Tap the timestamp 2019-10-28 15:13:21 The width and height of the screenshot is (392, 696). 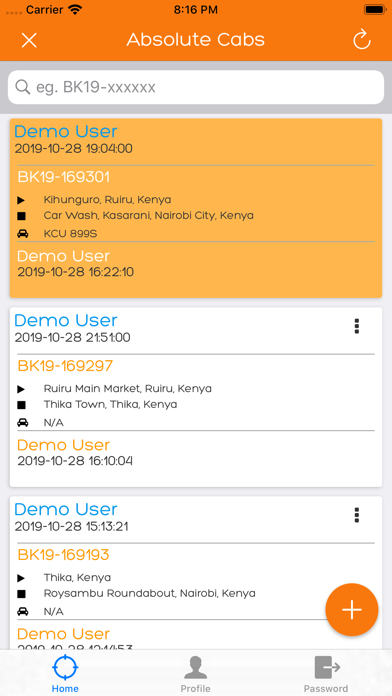click(x=71, y=527)
